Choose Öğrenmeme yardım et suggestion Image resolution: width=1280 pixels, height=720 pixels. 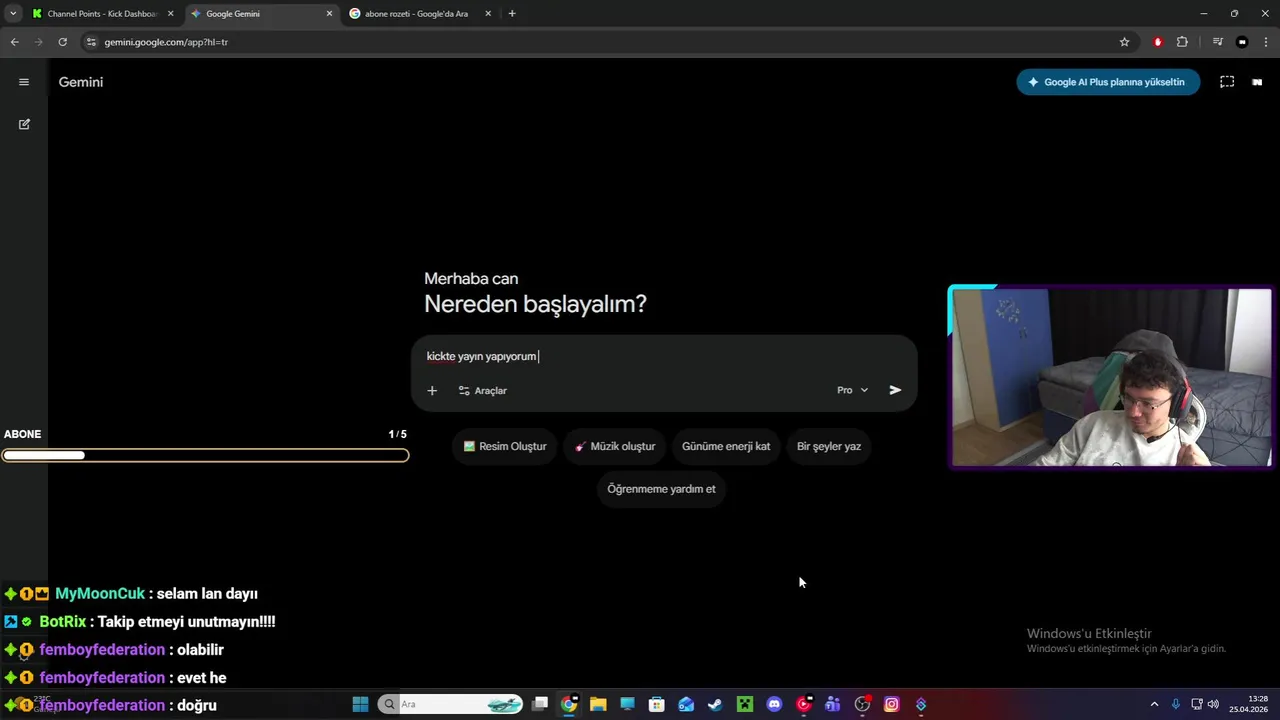click(661, 489)
